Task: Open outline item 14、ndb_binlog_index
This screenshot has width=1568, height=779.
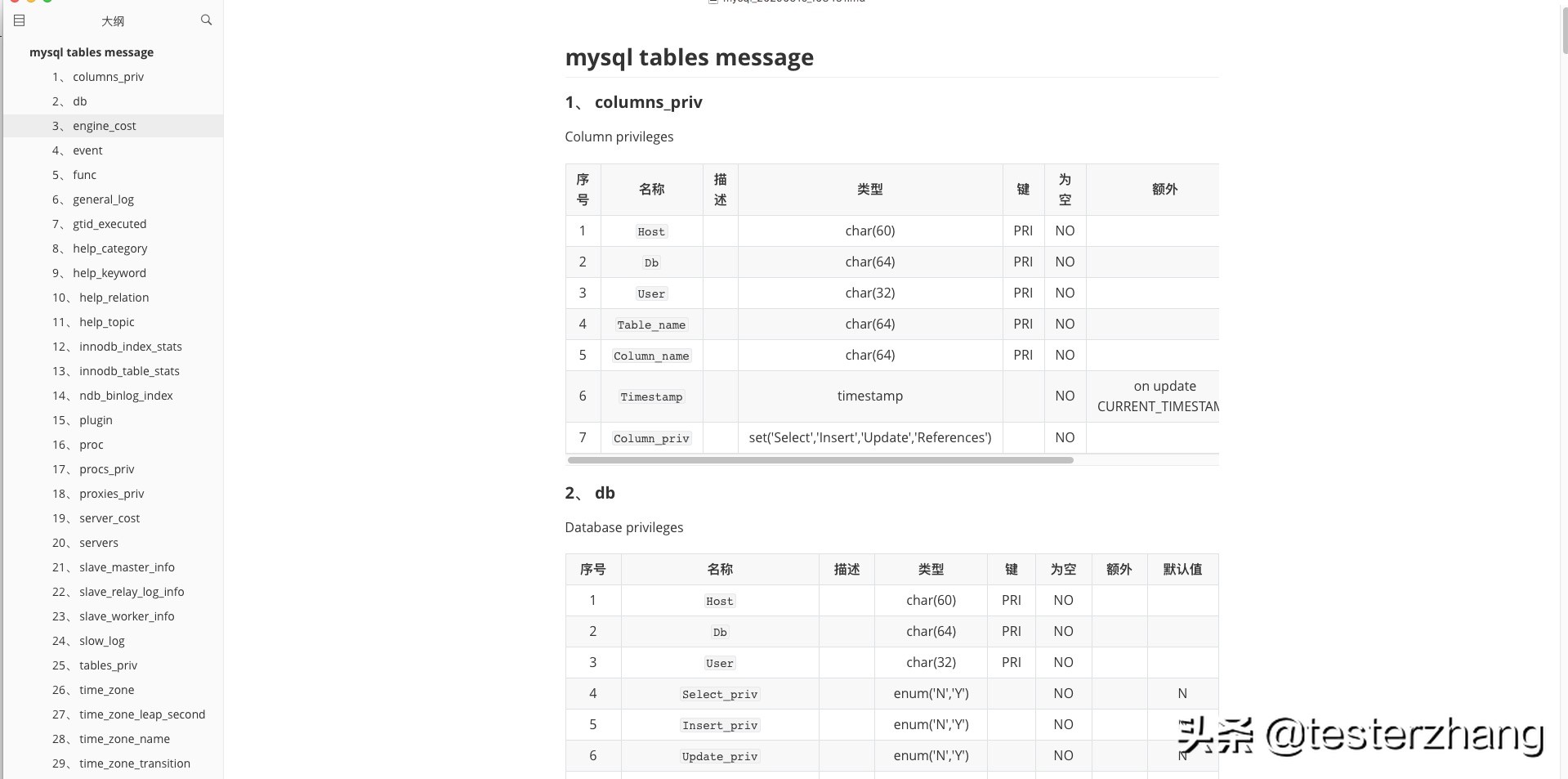Action: [113, 396]
